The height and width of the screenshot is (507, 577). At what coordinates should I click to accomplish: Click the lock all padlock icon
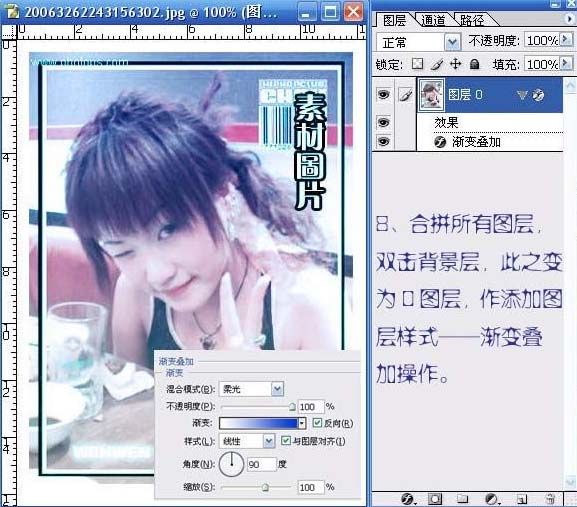475,64
